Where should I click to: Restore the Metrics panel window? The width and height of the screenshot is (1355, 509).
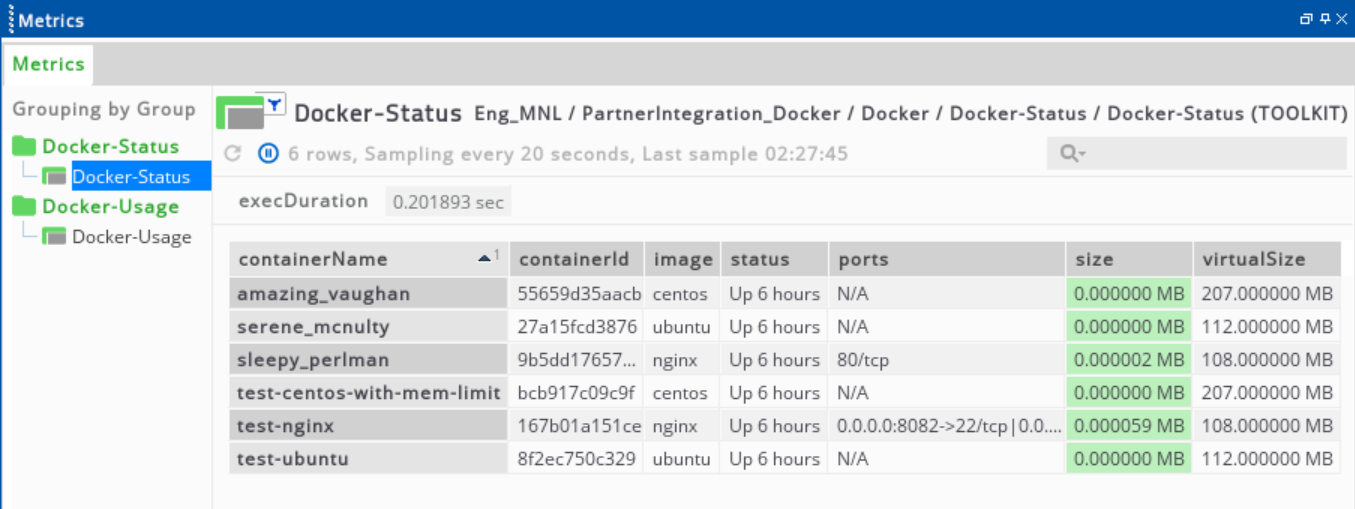1306,19
